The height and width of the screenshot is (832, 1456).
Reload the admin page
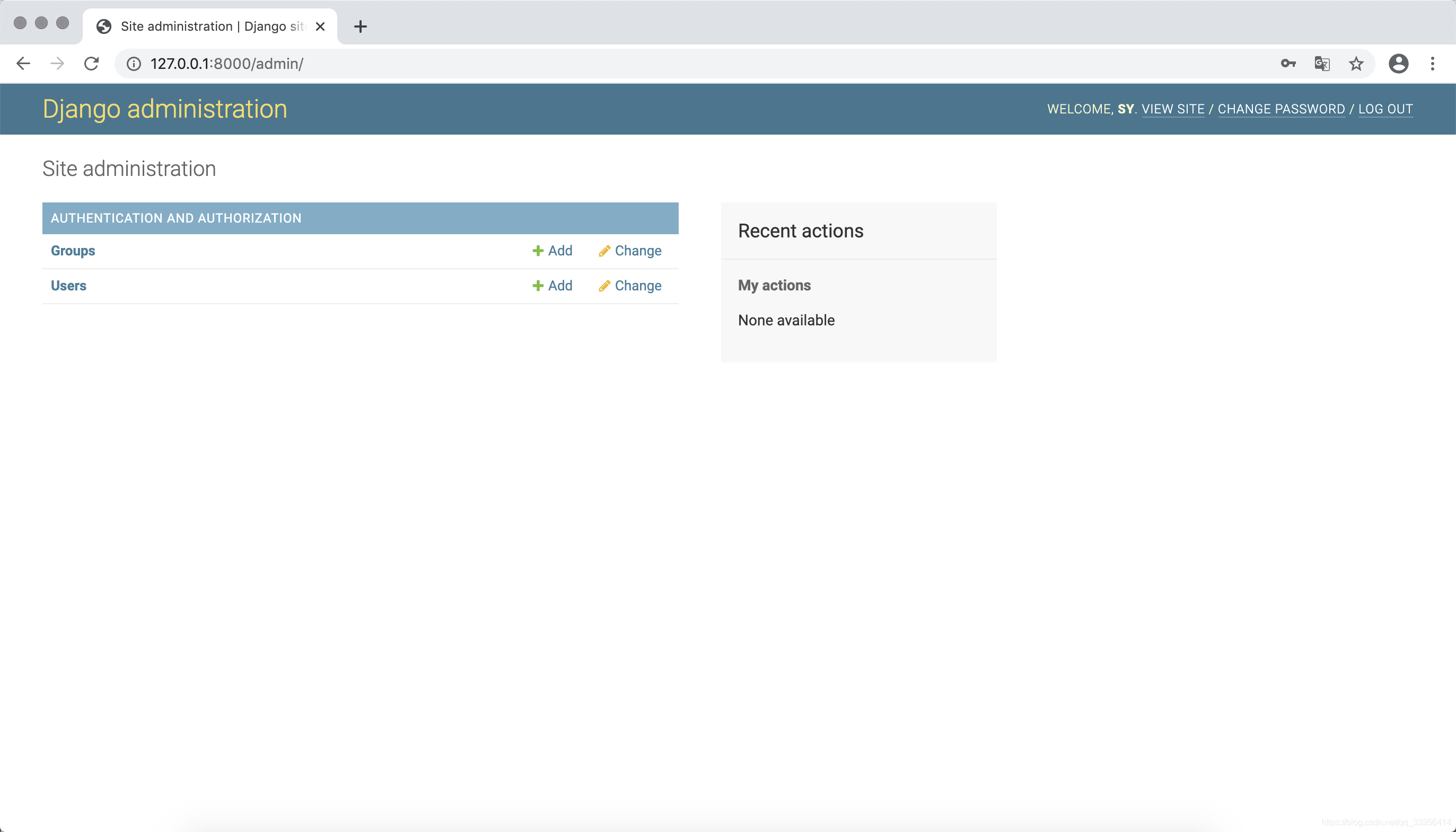click(x=92, y=64)
